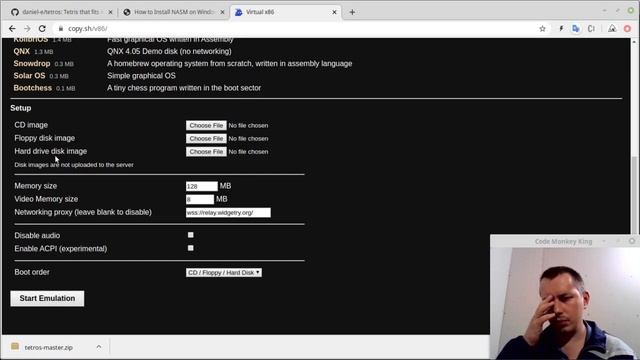The width and height of the screenshot is (640, 360).
Task: Click the lightning bolt extension icon
Action: coord(561,29)
